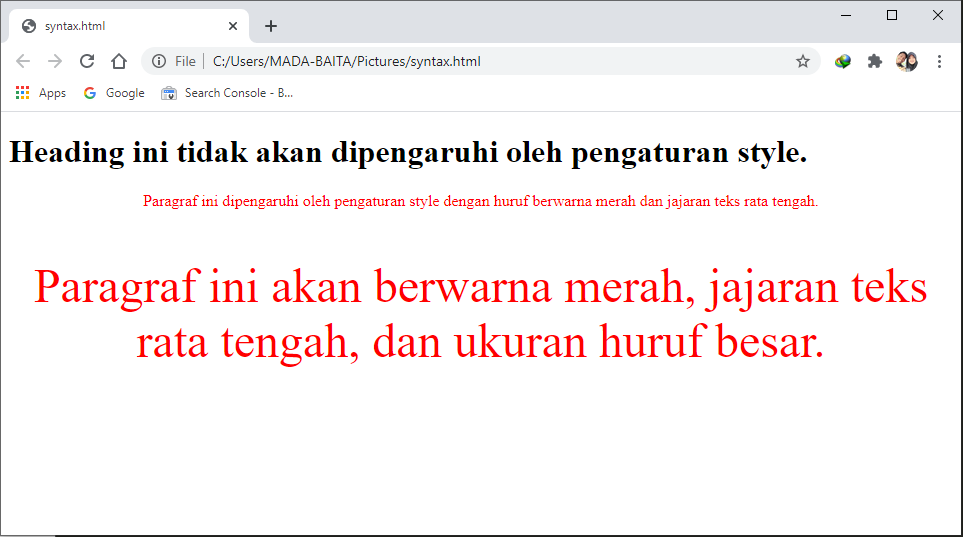Viewport: 963px width, 537px height.
Task: Click the Forward navigation arrow
Action: point(55,61)
